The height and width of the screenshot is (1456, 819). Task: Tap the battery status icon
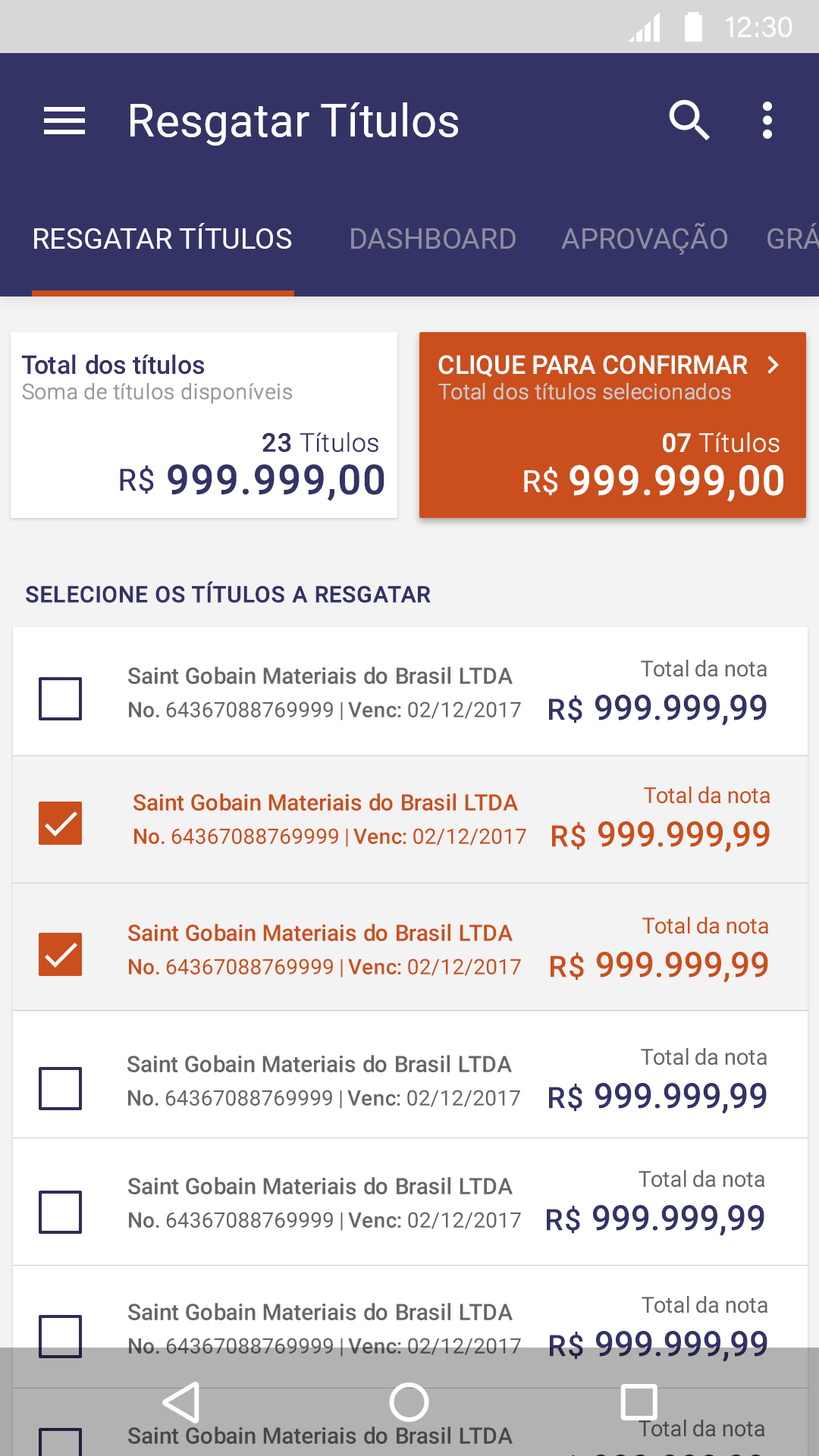pos(693,27)
